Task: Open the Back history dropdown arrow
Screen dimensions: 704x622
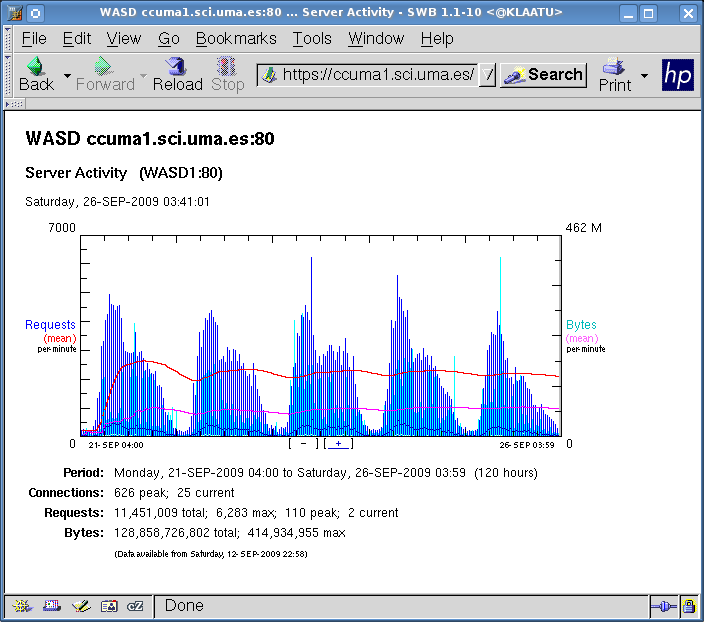Action: [67, 75]
